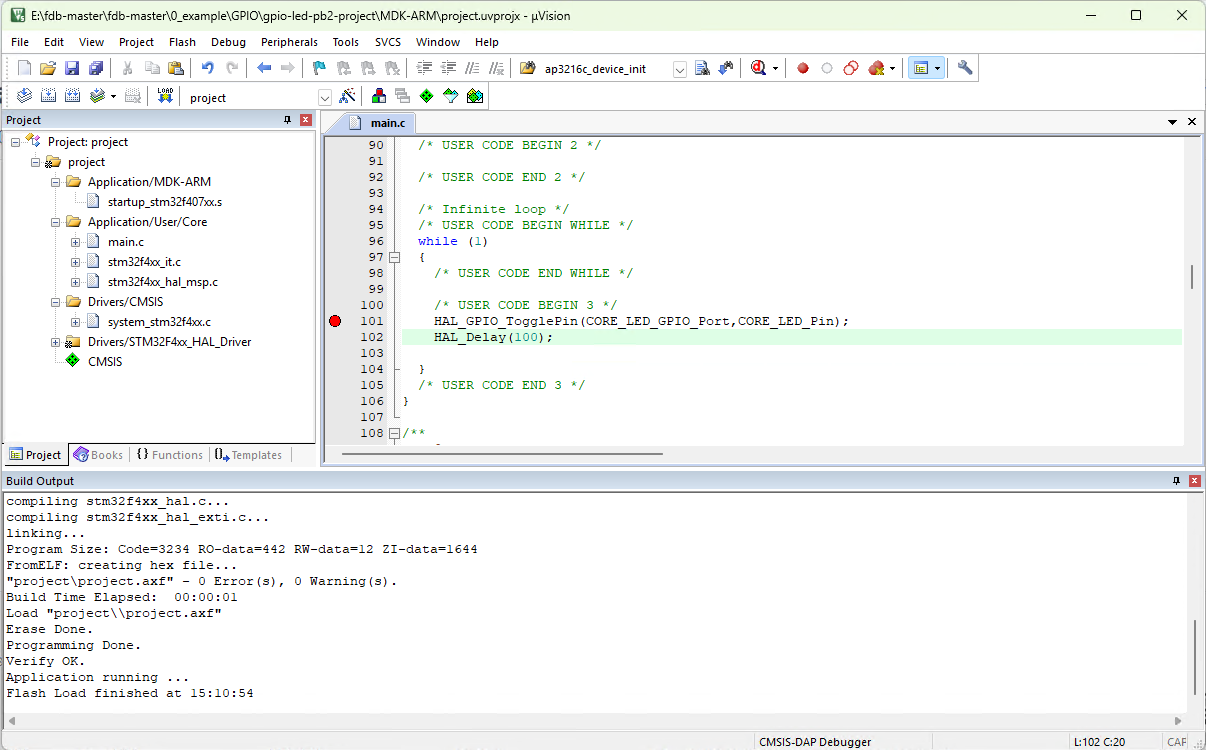This screenshot has width=1206, height=750.
Task: Open the target selection dropdown showing project
Action: tap(324, 97)
